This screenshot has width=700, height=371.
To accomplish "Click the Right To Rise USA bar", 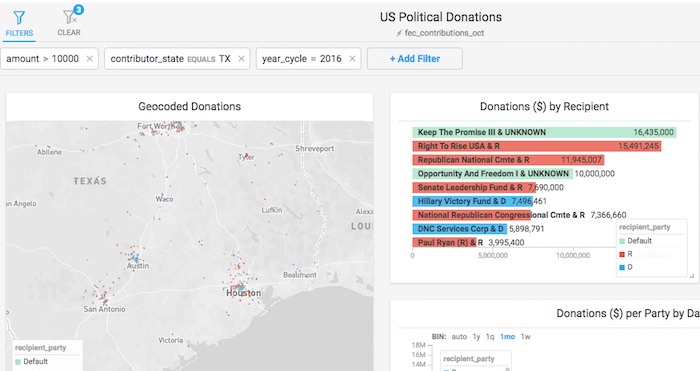I will (x=537, y=146).
